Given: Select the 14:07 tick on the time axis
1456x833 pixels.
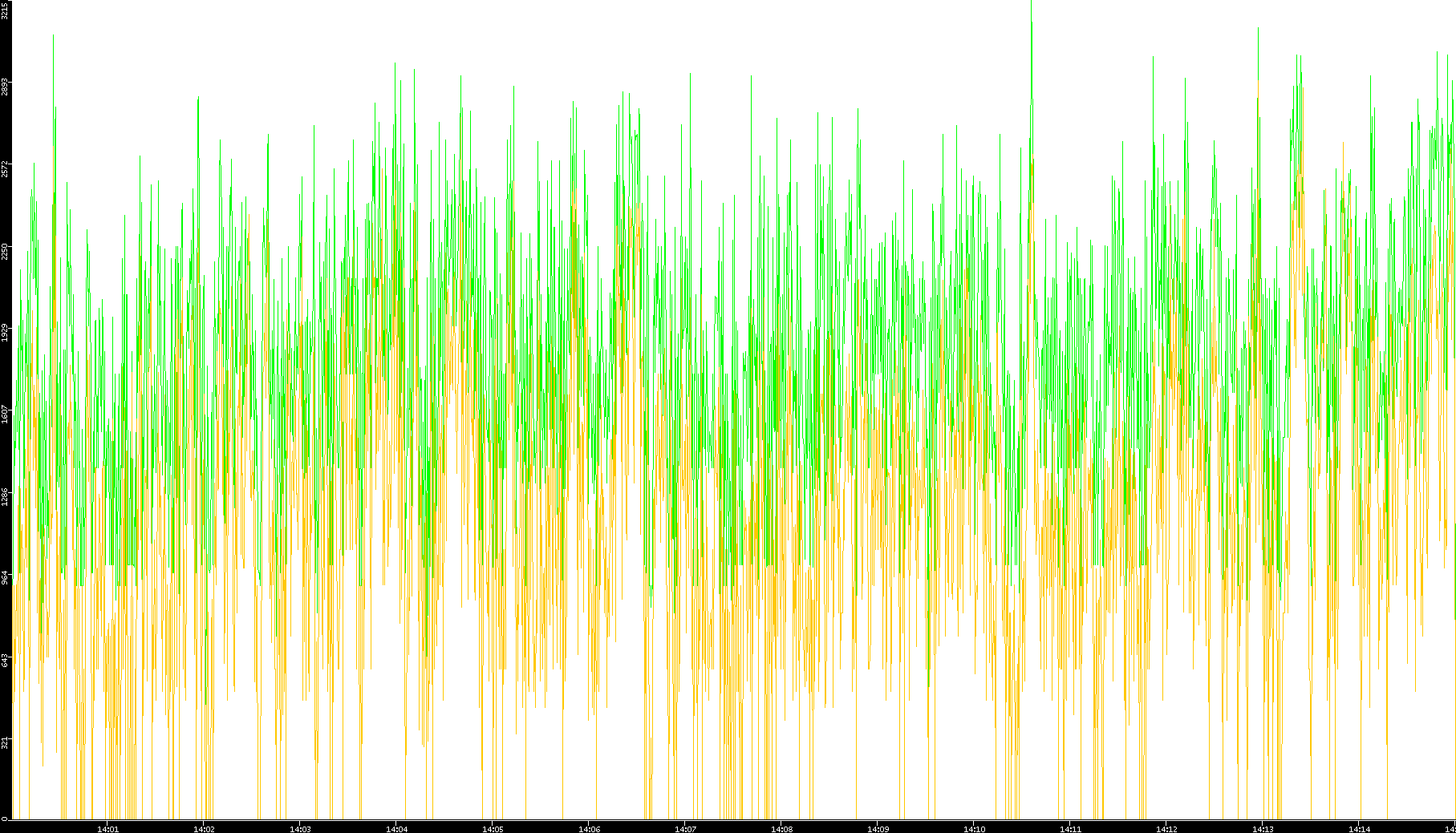Looking at the screenshot, I should click(685, 828).
